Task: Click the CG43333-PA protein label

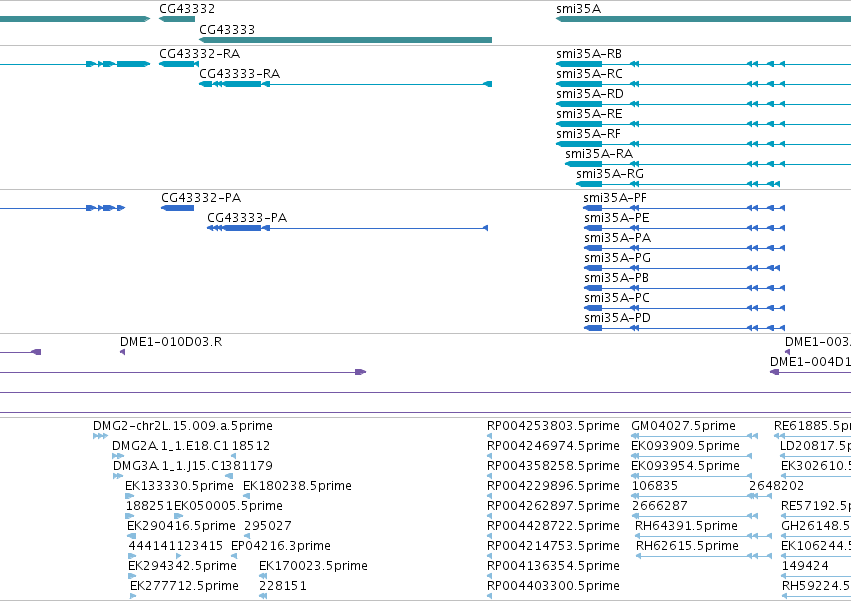Action: (247, 218)
